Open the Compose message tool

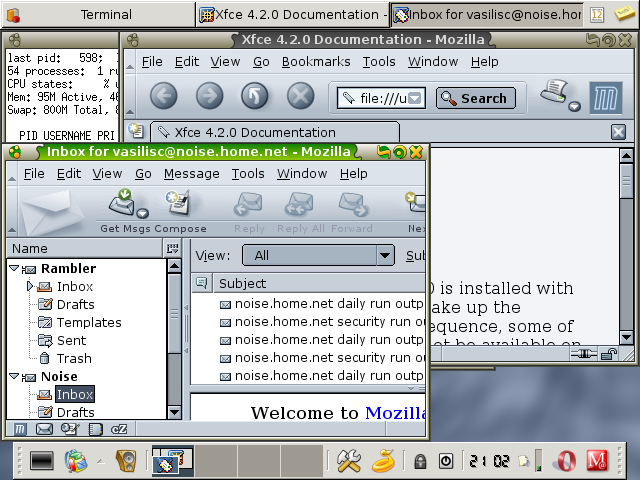178,202
